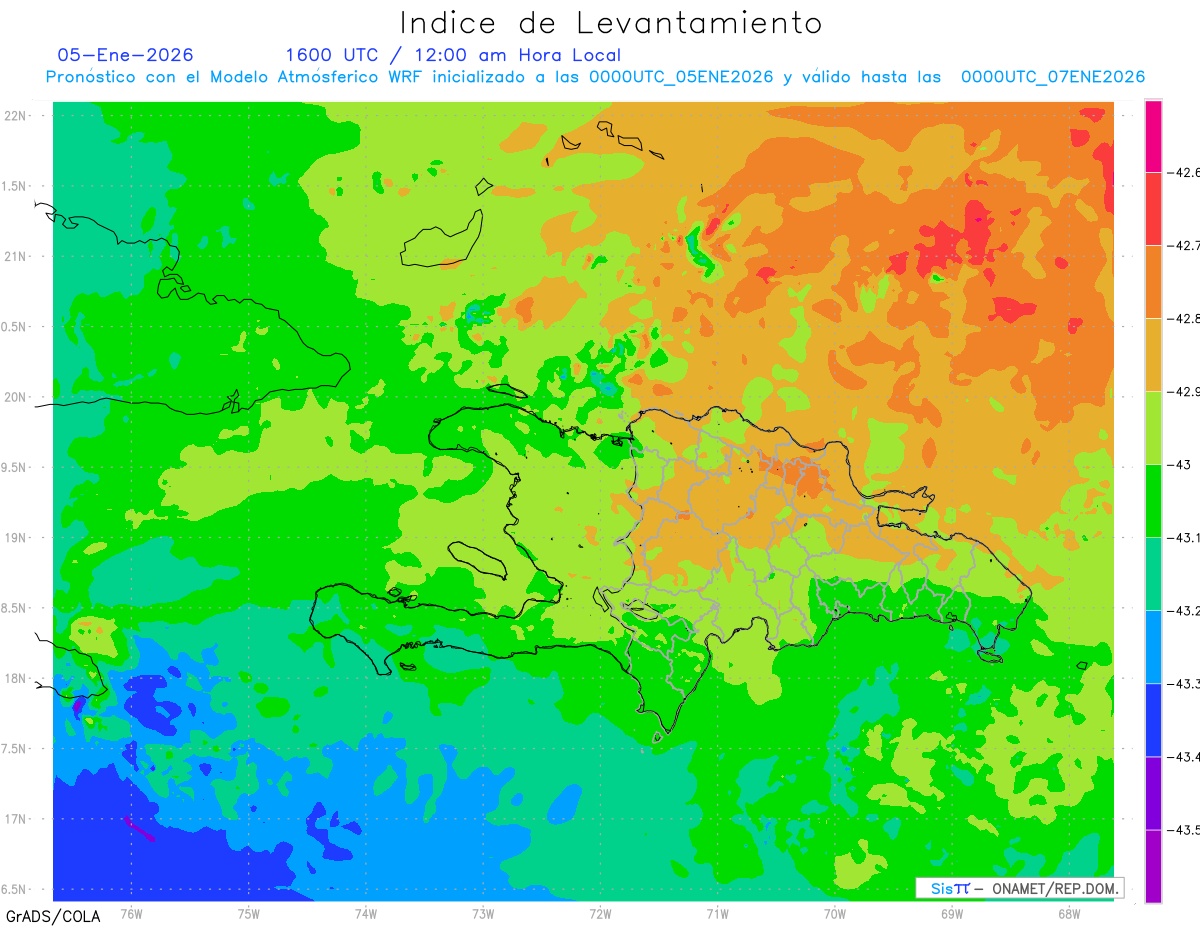Click the "-42.8" color bar value

(1184, 319)
